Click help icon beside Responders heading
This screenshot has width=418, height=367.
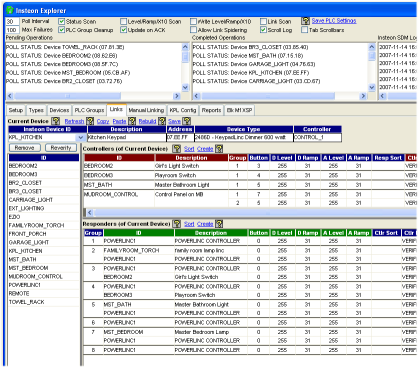point(177,224)
